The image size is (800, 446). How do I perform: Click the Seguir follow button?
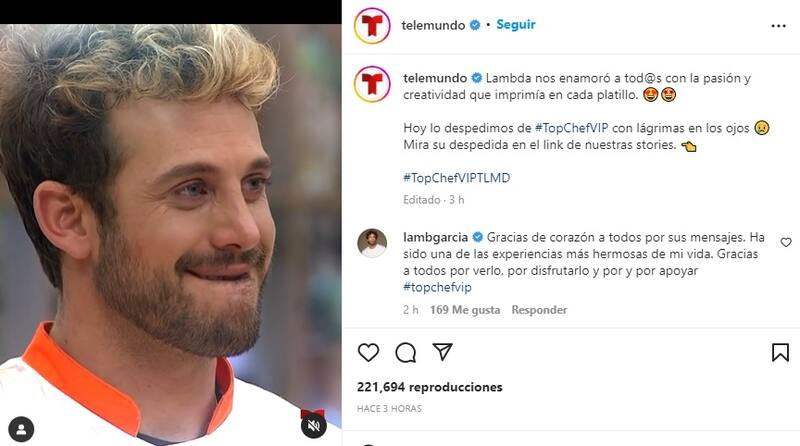pyautogui.click(x=516, y=24)
